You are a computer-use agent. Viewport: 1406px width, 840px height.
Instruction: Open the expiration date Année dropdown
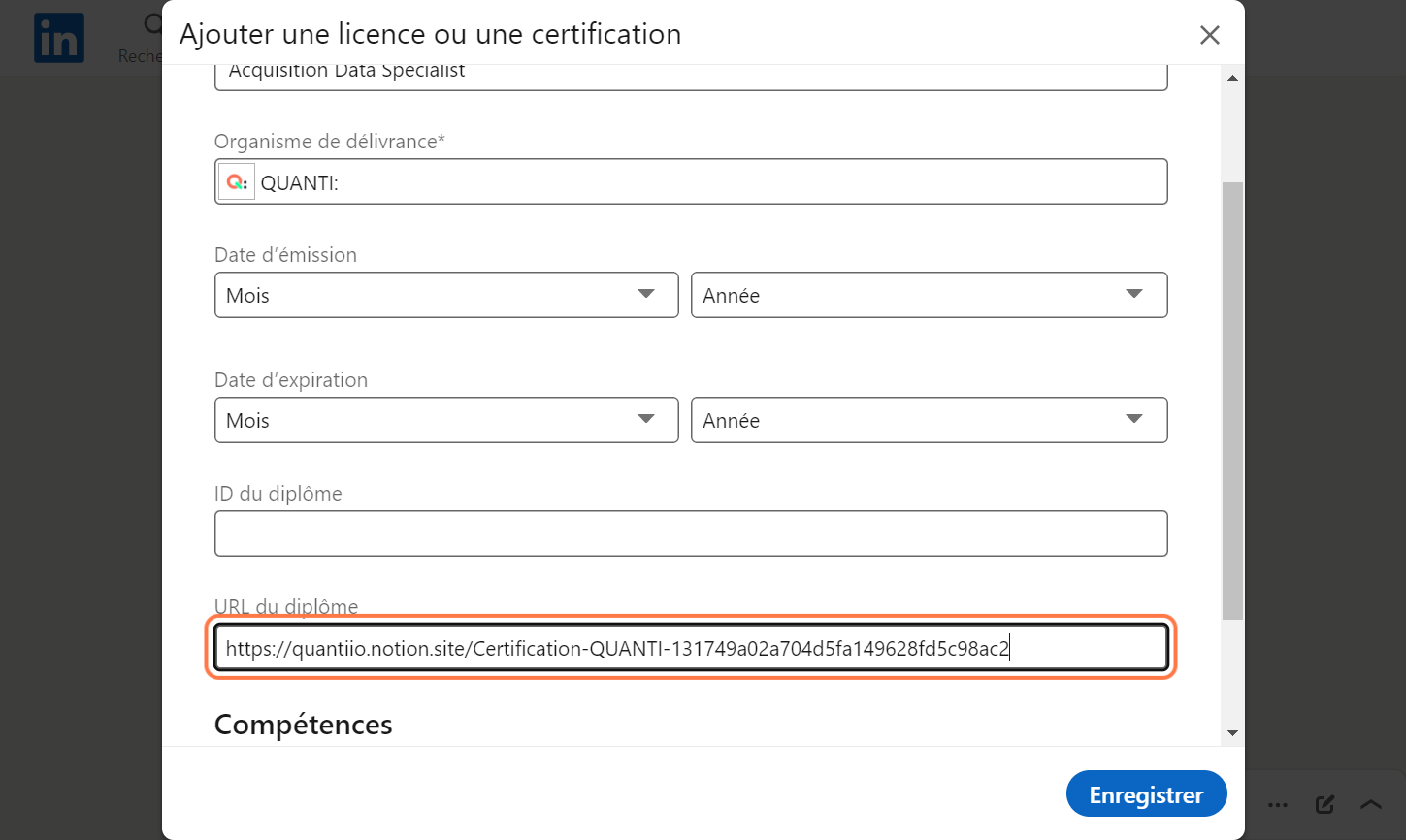(929, 420)
